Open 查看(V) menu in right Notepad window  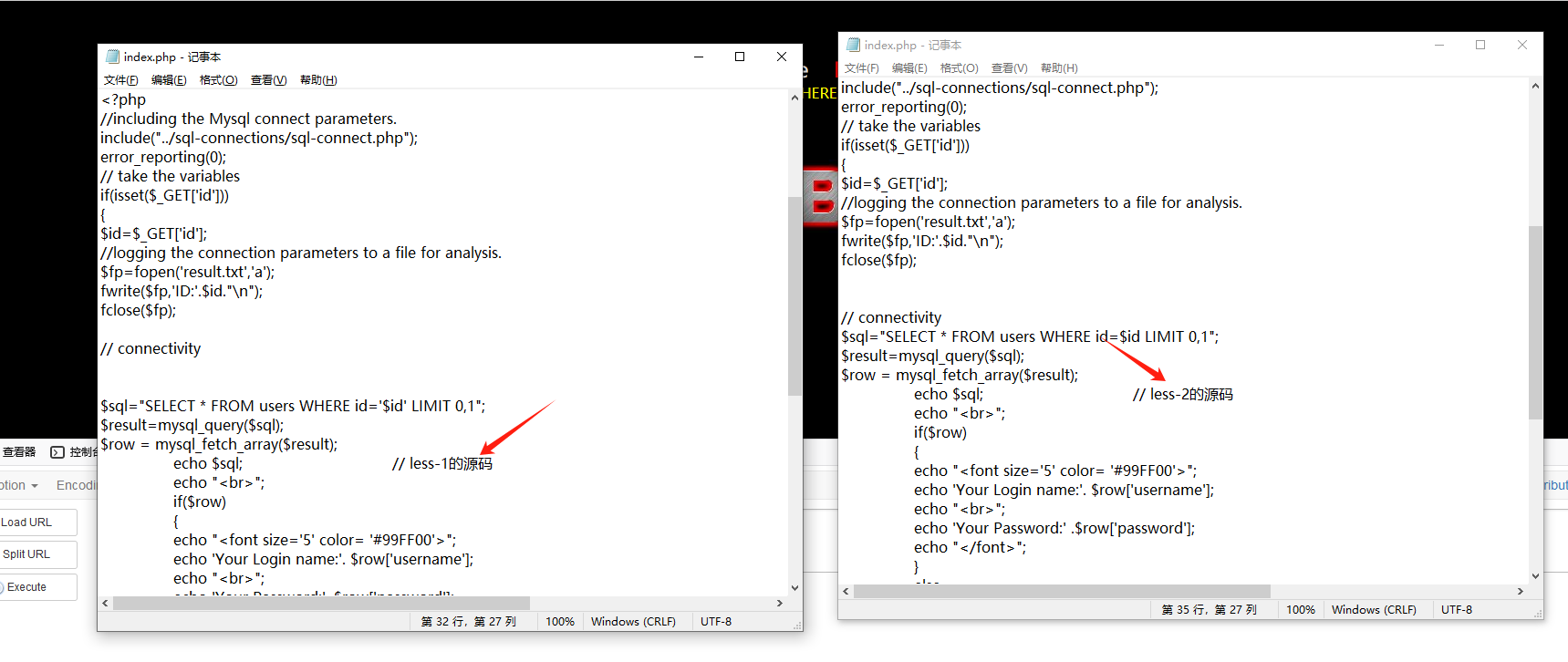coord(1009,68)
